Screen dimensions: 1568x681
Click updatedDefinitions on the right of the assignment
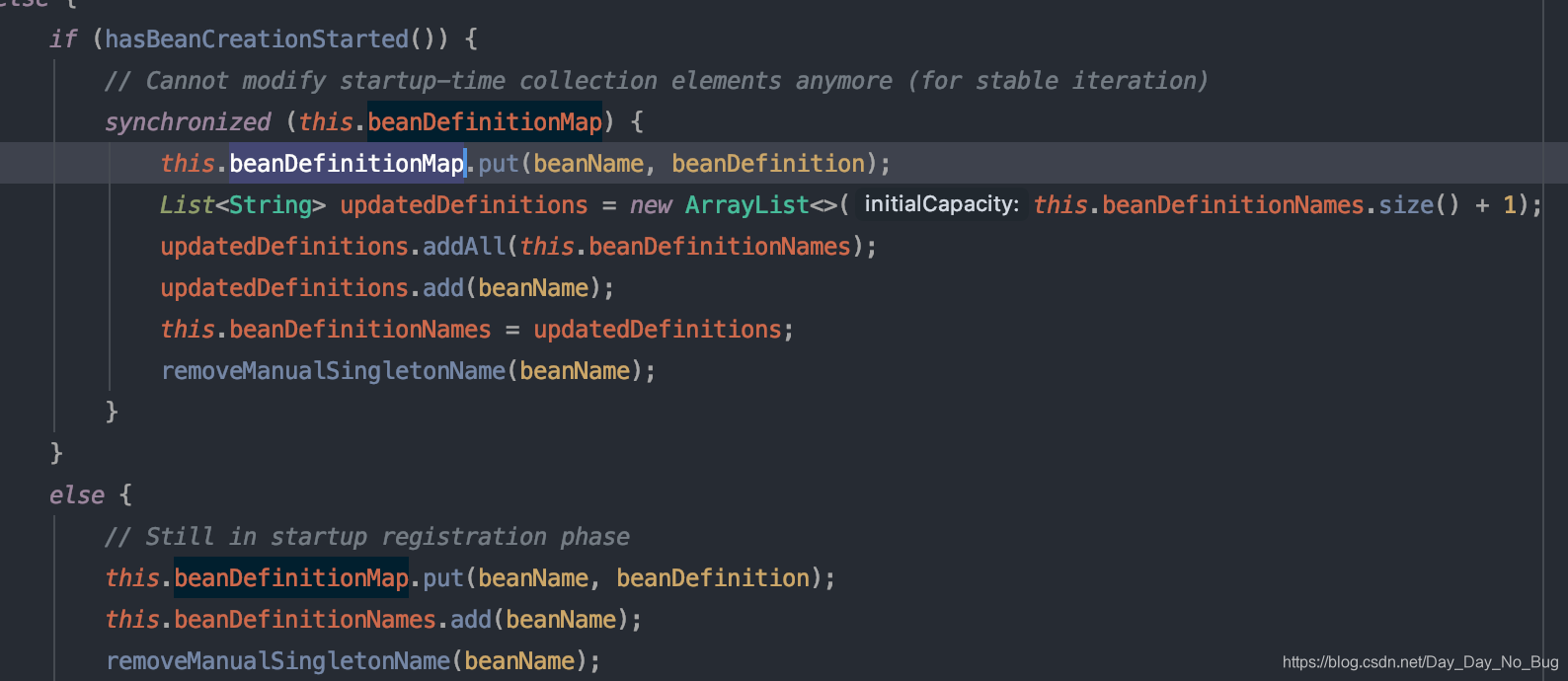click(x=658, y=330)
